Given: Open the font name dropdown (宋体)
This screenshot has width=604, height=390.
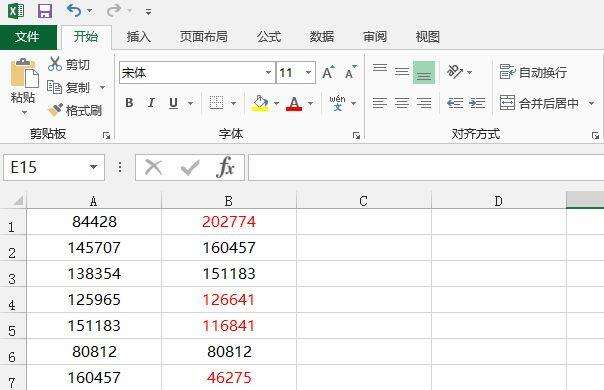Looking at the screenshot, I should (268, 72).
